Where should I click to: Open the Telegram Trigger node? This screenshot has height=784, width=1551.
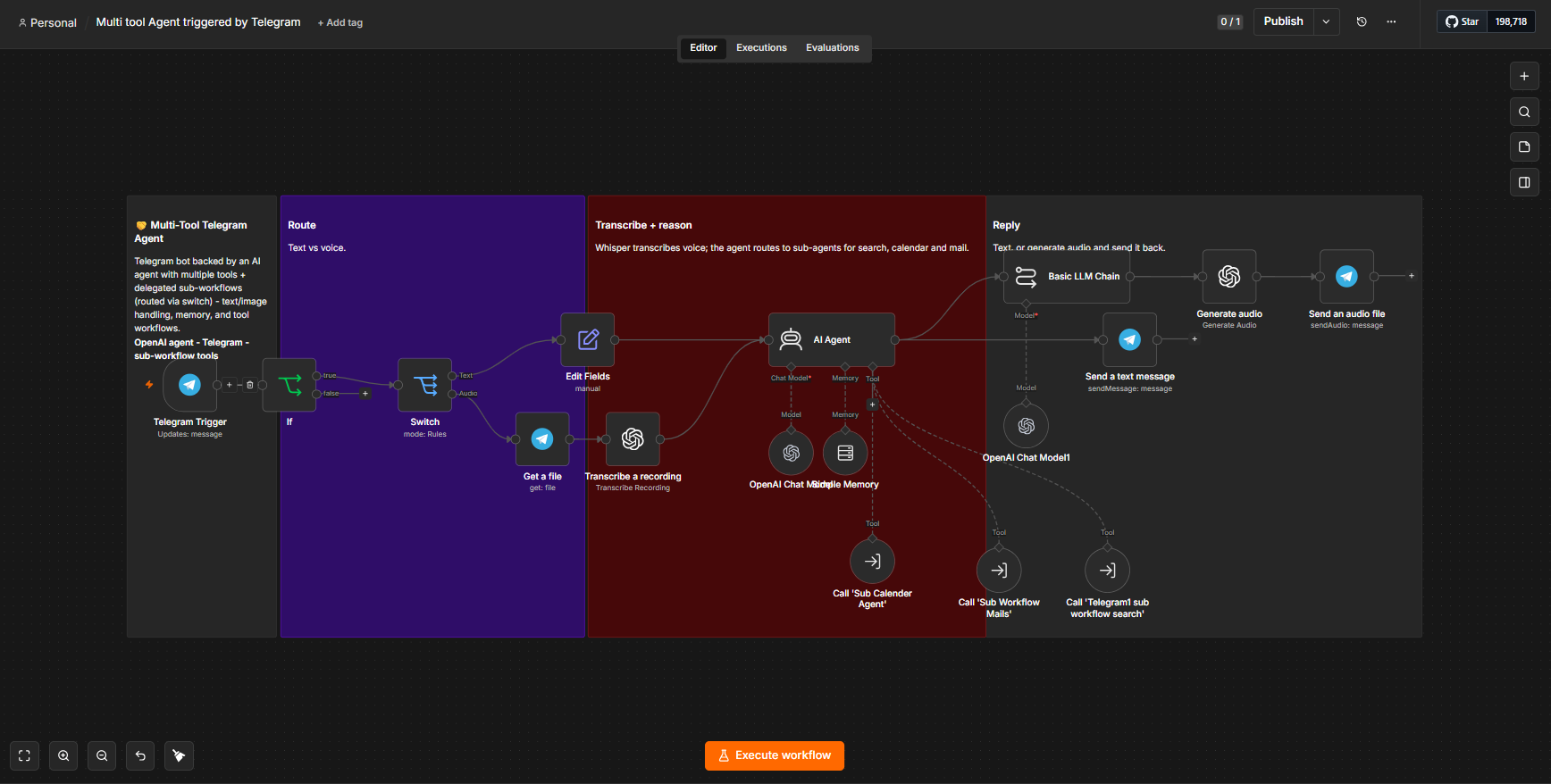[189, 385]
